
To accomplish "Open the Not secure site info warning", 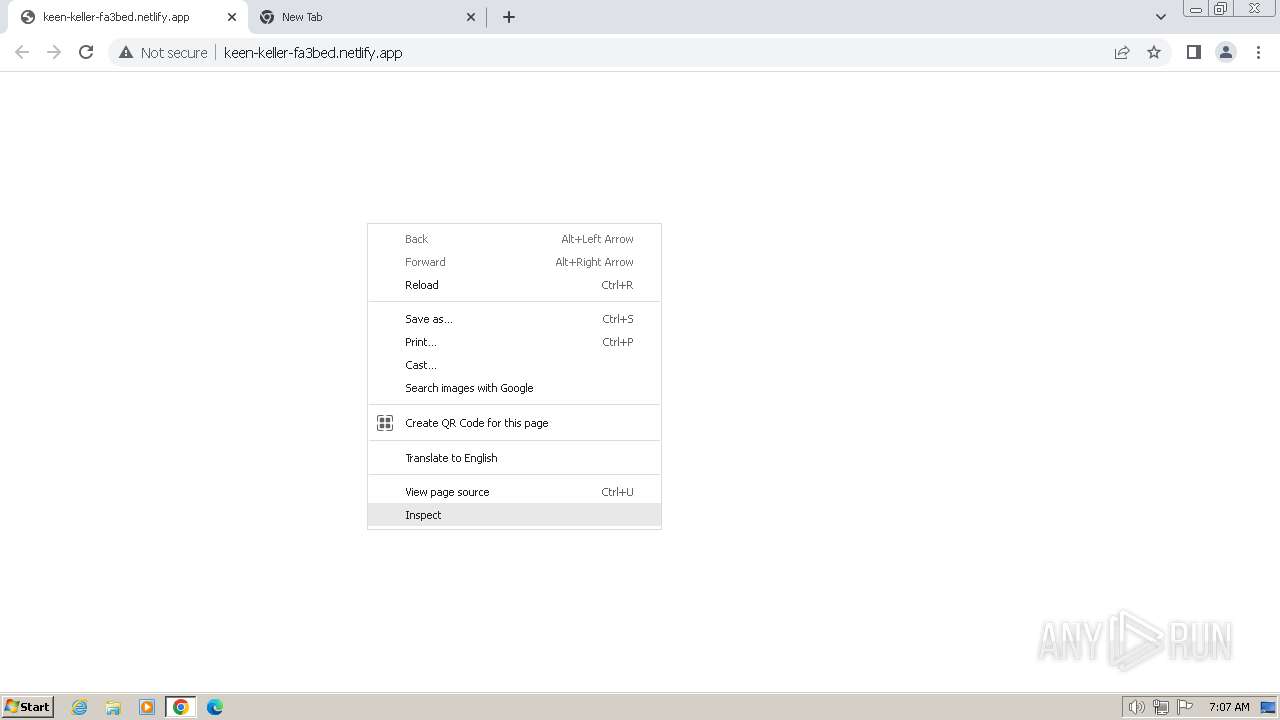I will (x=163, y=52).
